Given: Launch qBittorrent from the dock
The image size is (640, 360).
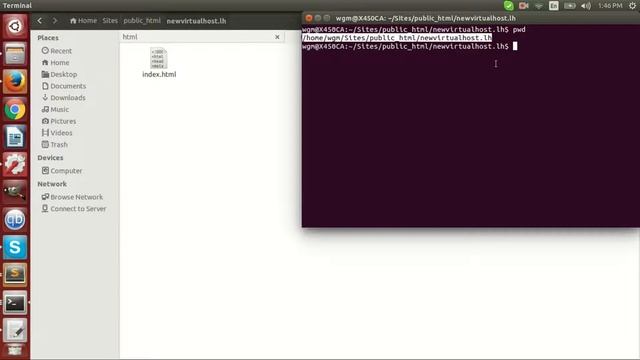Looking at the screenshot, I should (x=15, y=220).
